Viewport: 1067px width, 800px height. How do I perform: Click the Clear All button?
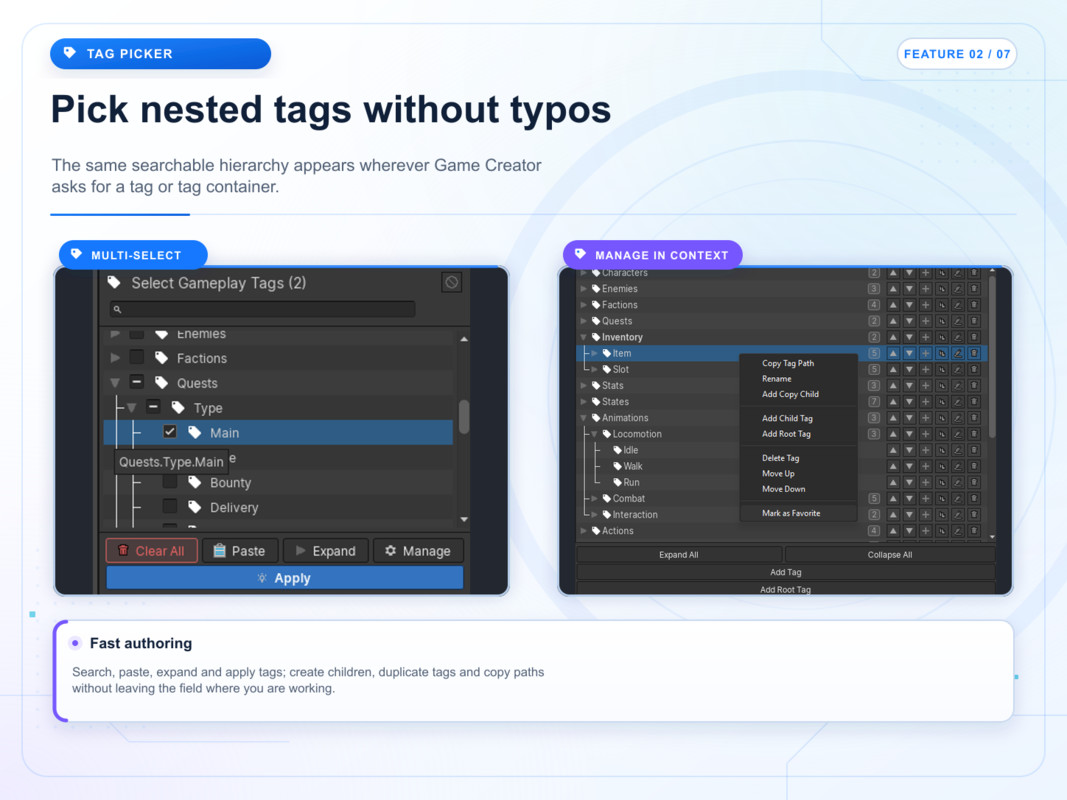(x=152, y=551)
